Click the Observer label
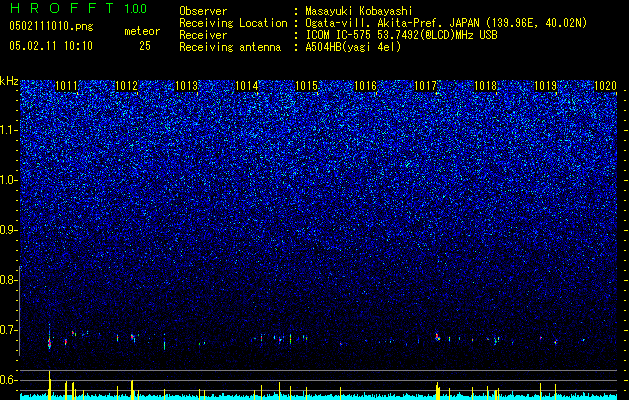 pyautogui.click(x=203, y=11)
